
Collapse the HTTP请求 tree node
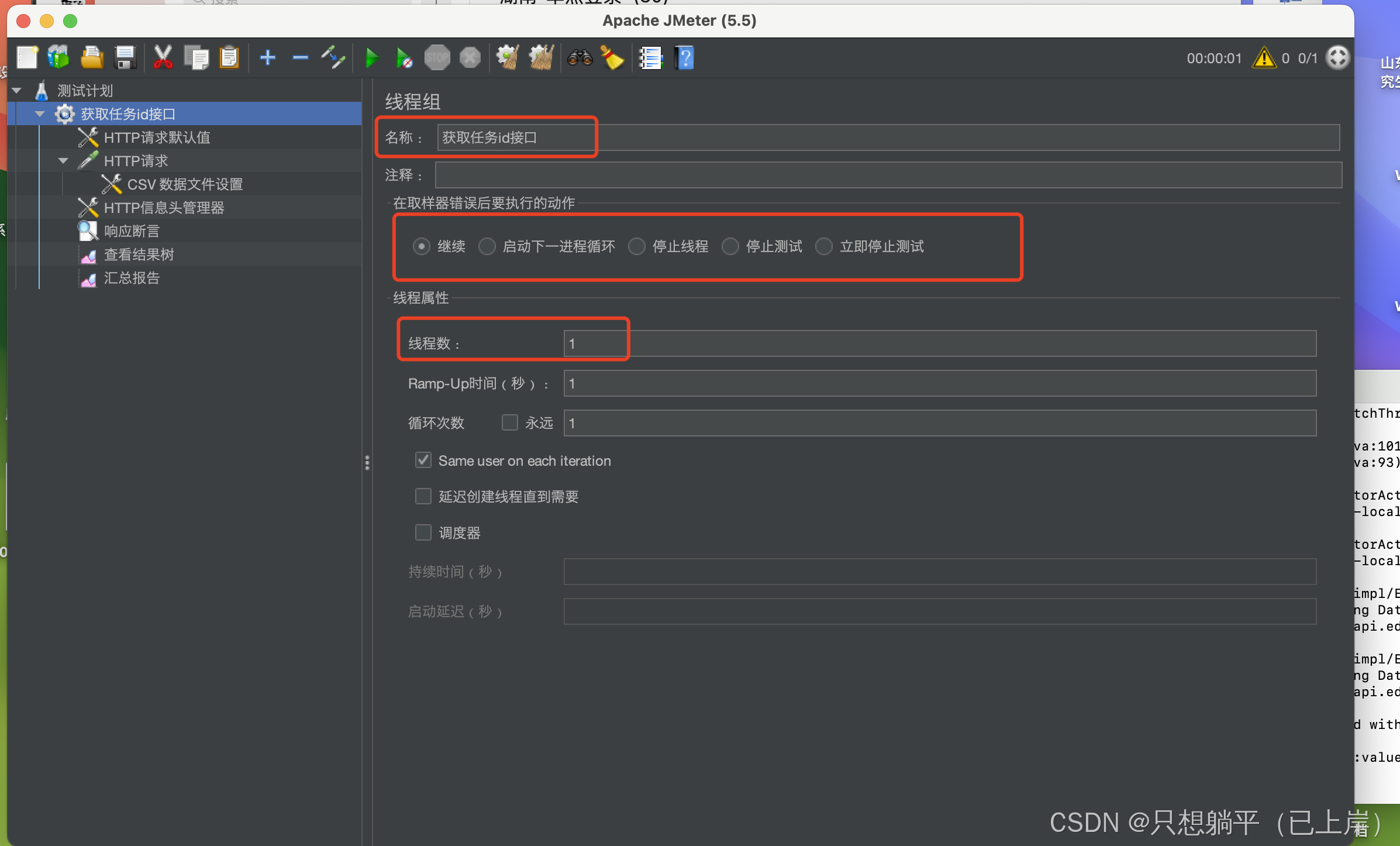tap(63, 161)
